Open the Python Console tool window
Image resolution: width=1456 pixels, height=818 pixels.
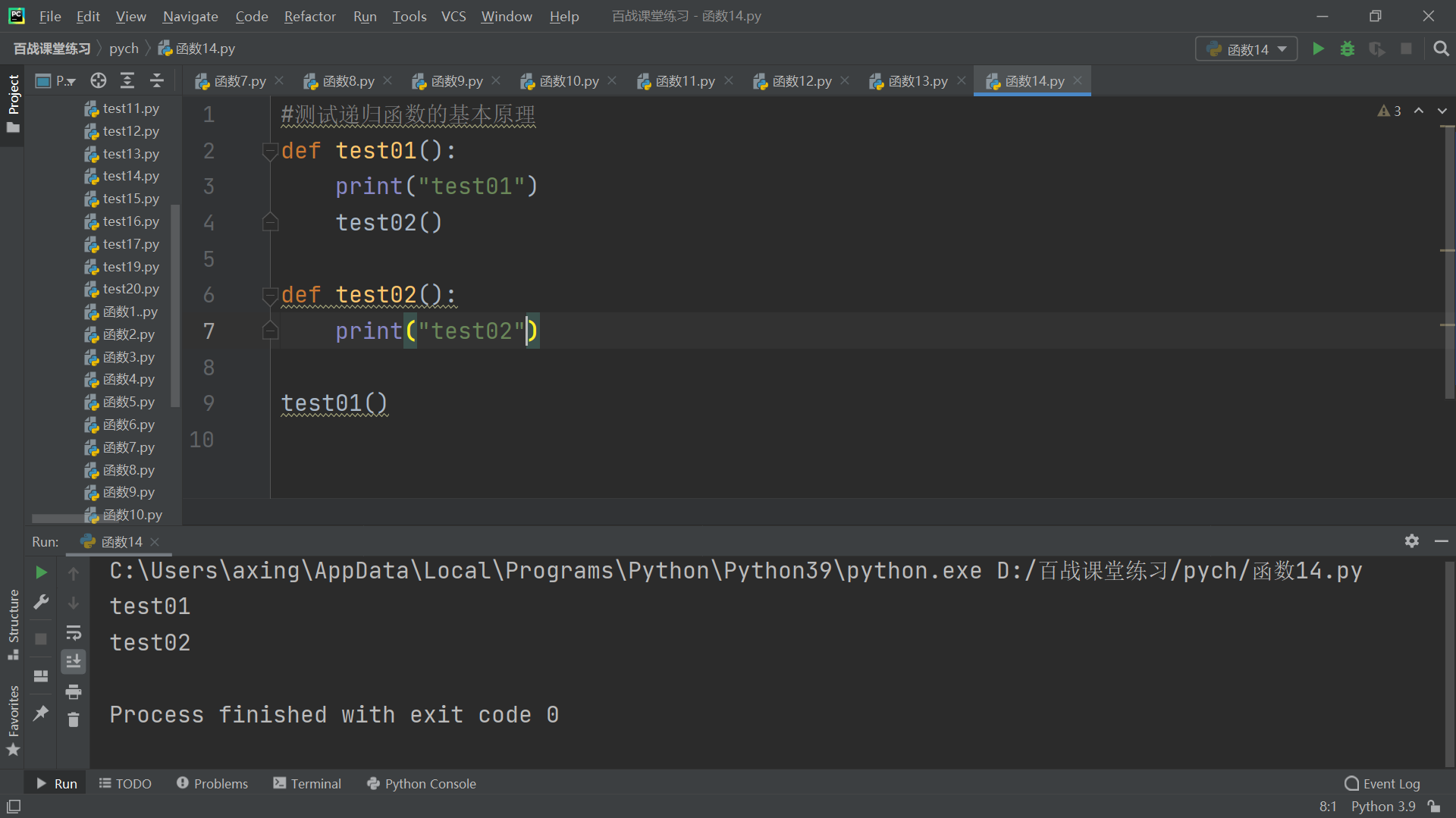point(422,783)
